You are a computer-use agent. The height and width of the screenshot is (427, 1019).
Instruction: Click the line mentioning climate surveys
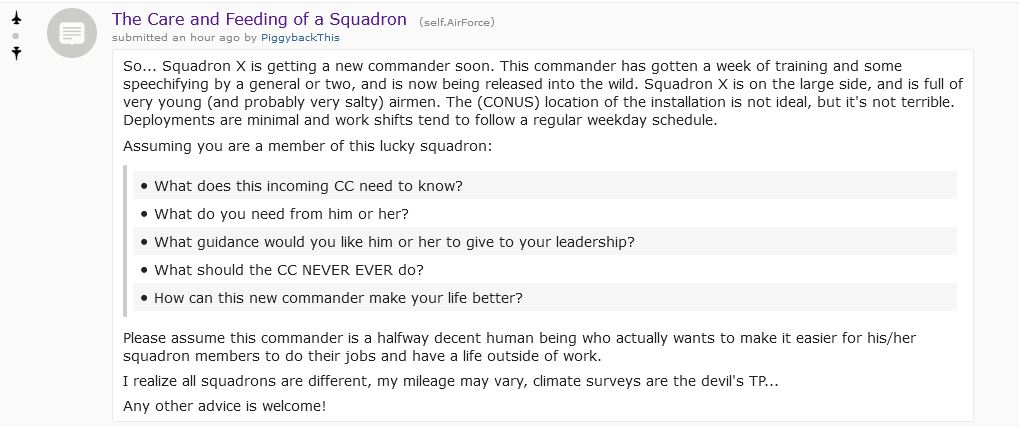[x=450, y=381]
